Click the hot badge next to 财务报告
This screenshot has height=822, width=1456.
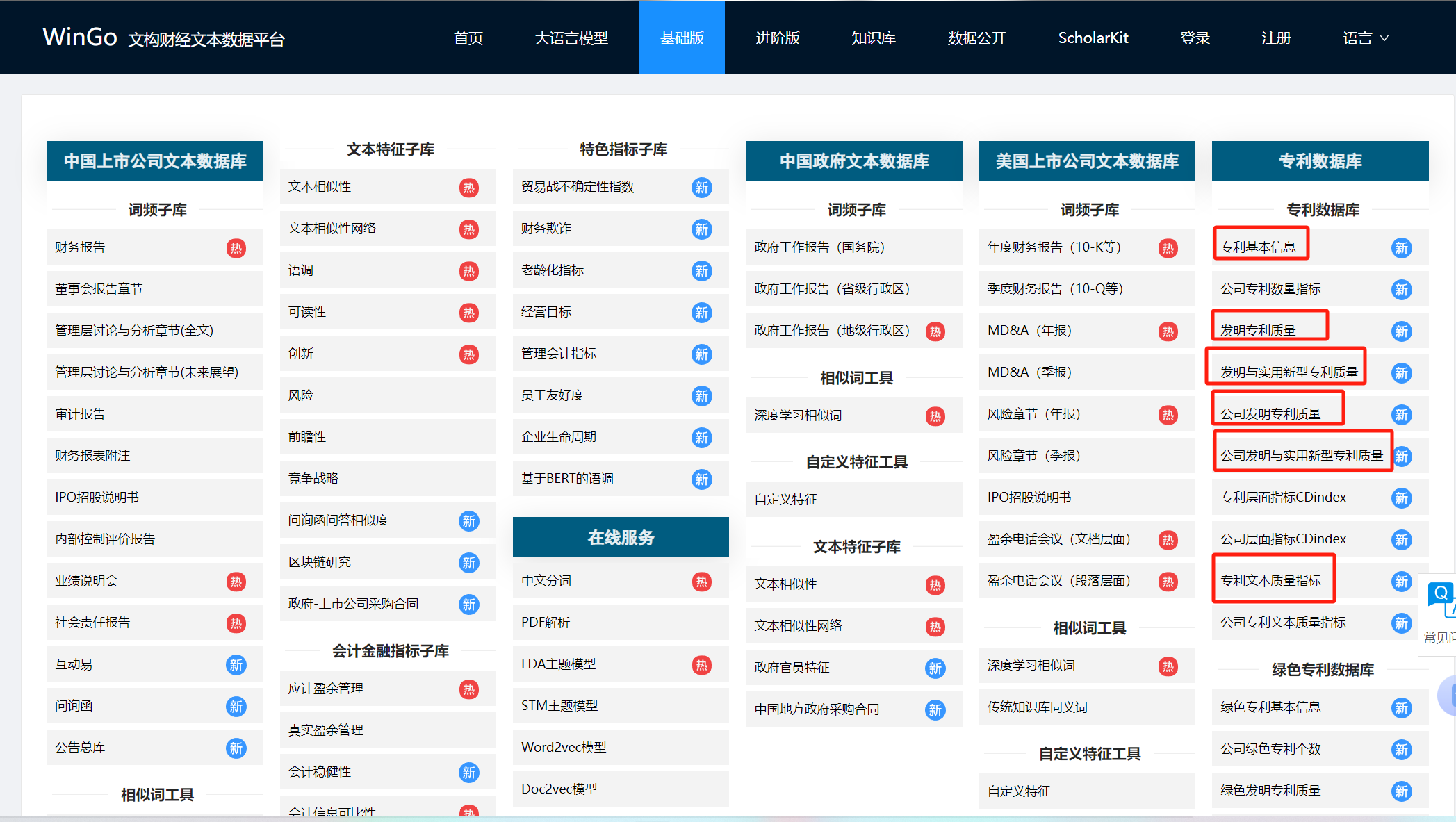pyautogui.click(x=236, y=248)
